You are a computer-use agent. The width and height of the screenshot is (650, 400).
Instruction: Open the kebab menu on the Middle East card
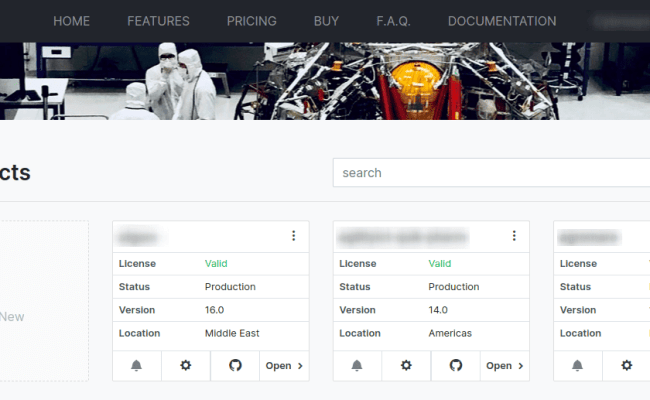point(293,236)
